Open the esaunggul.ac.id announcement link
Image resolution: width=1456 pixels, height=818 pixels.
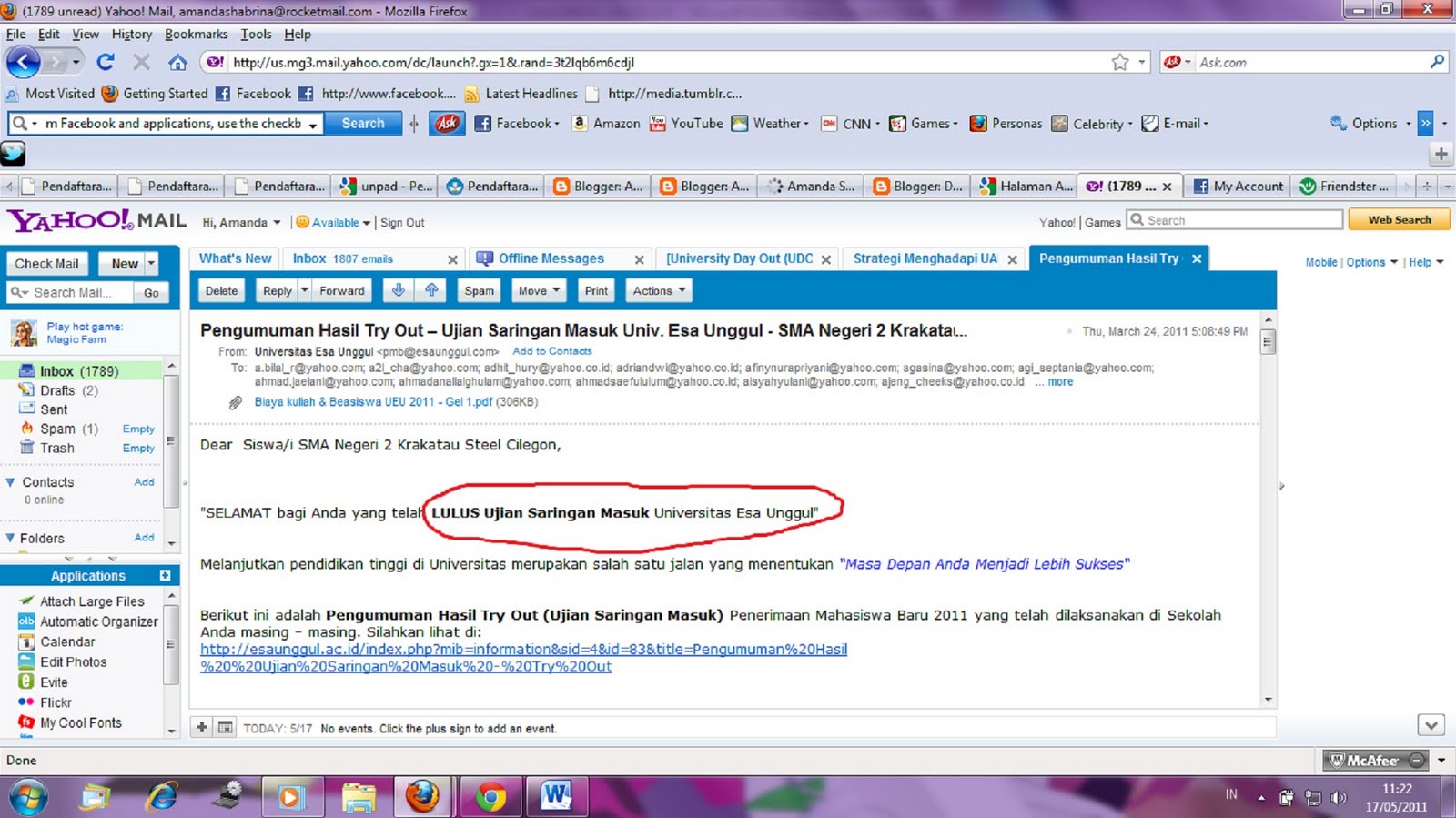coord(523,658)
